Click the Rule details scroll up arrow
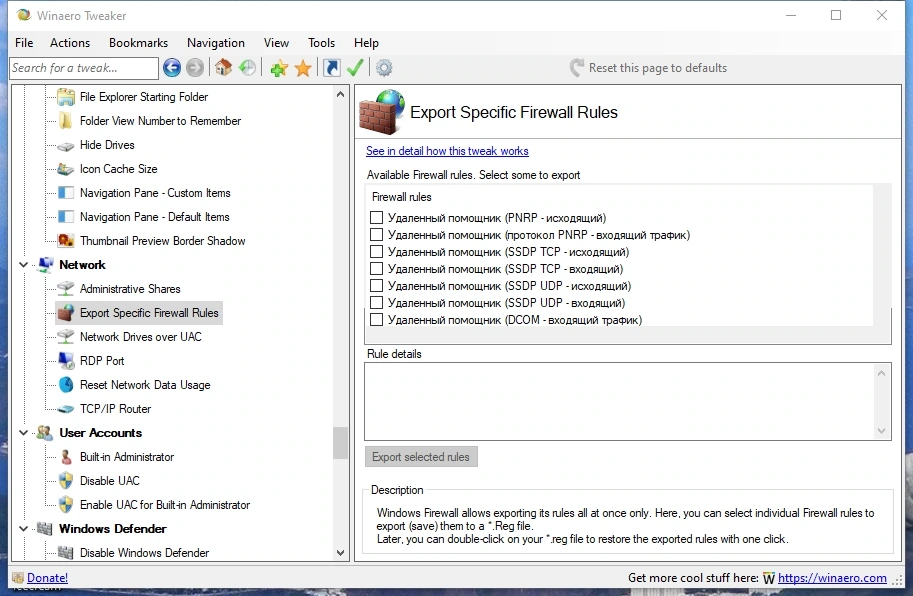 point(881,373)
